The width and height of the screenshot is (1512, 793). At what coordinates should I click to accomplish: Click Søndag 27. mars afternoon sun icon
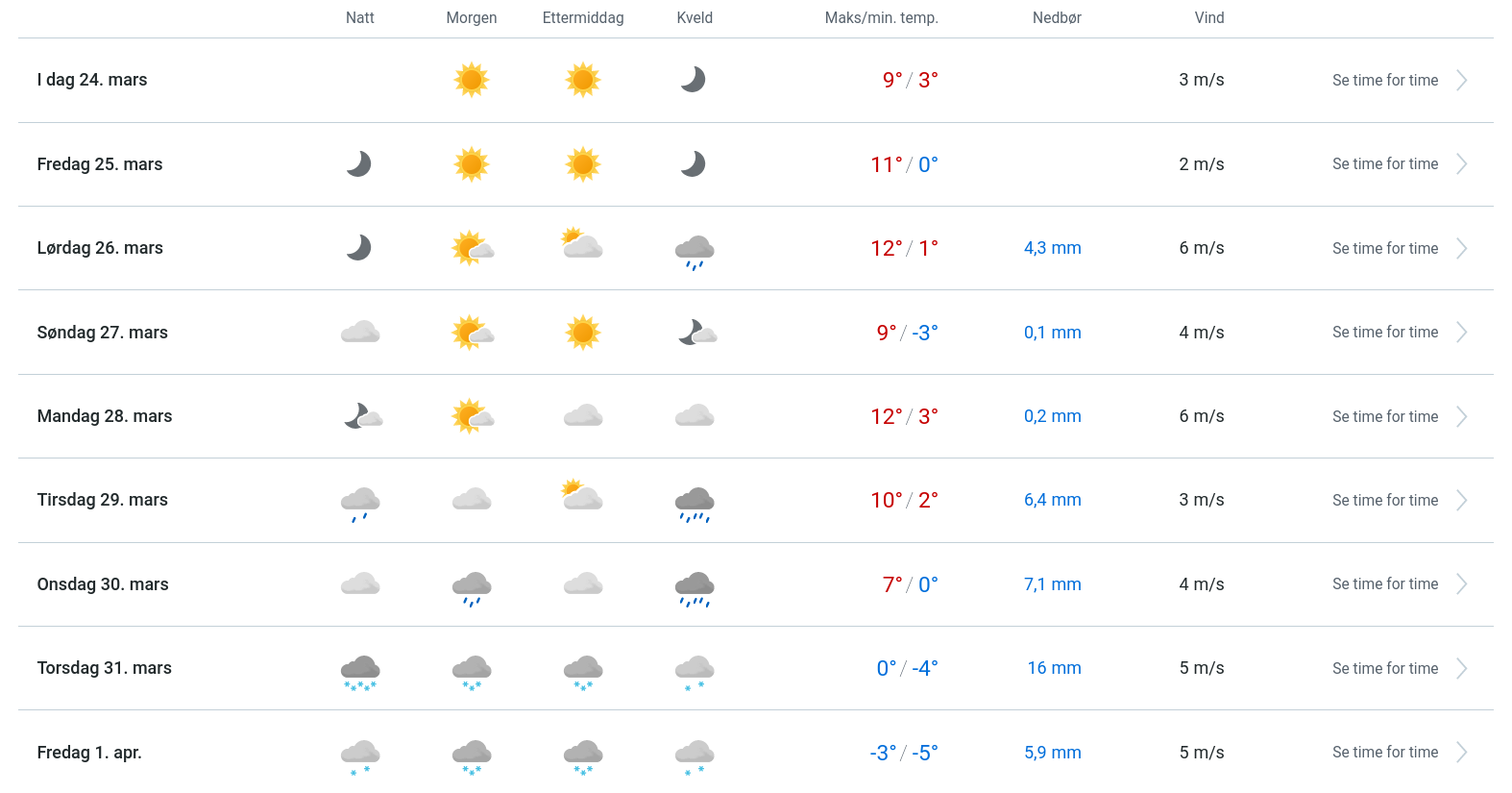(x=583, y=333)
